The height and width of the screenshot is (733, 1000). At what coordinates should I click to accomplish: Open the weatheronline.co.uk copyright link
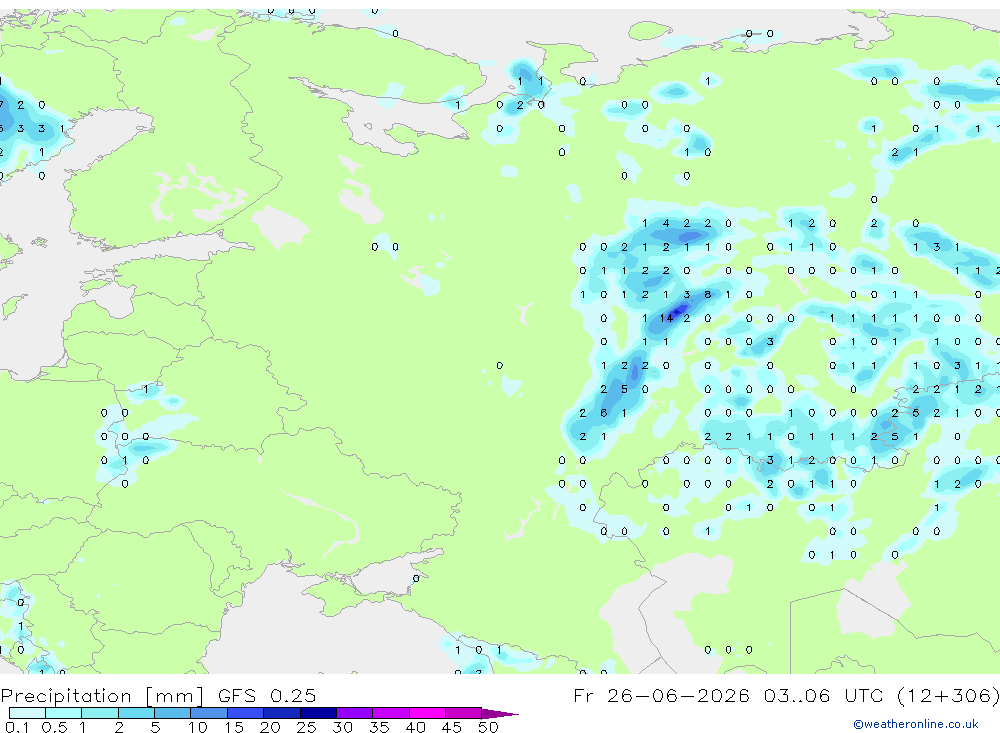click(x=915, y=724)
